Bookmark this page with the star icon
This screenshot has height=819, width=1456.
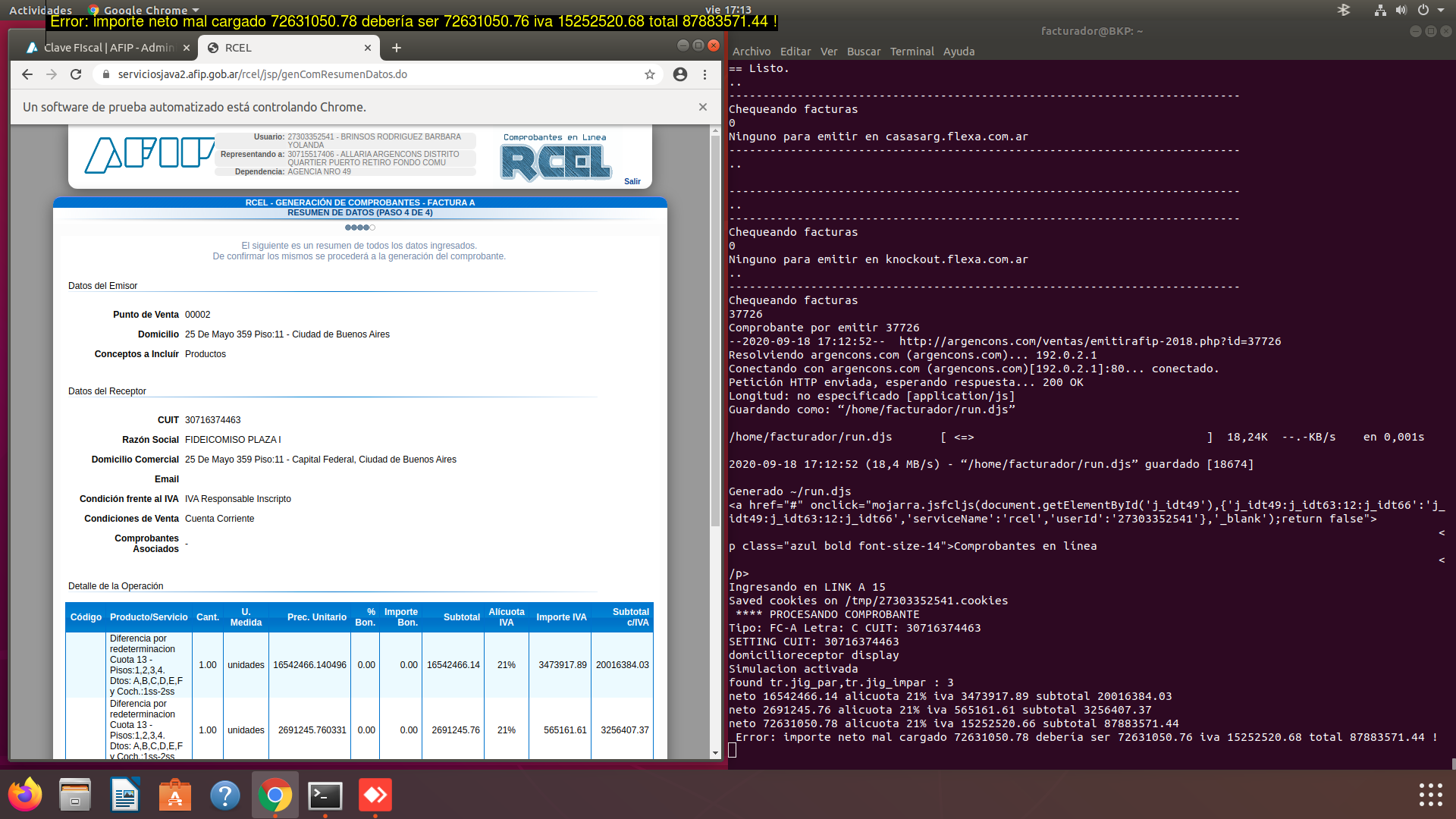650,74
